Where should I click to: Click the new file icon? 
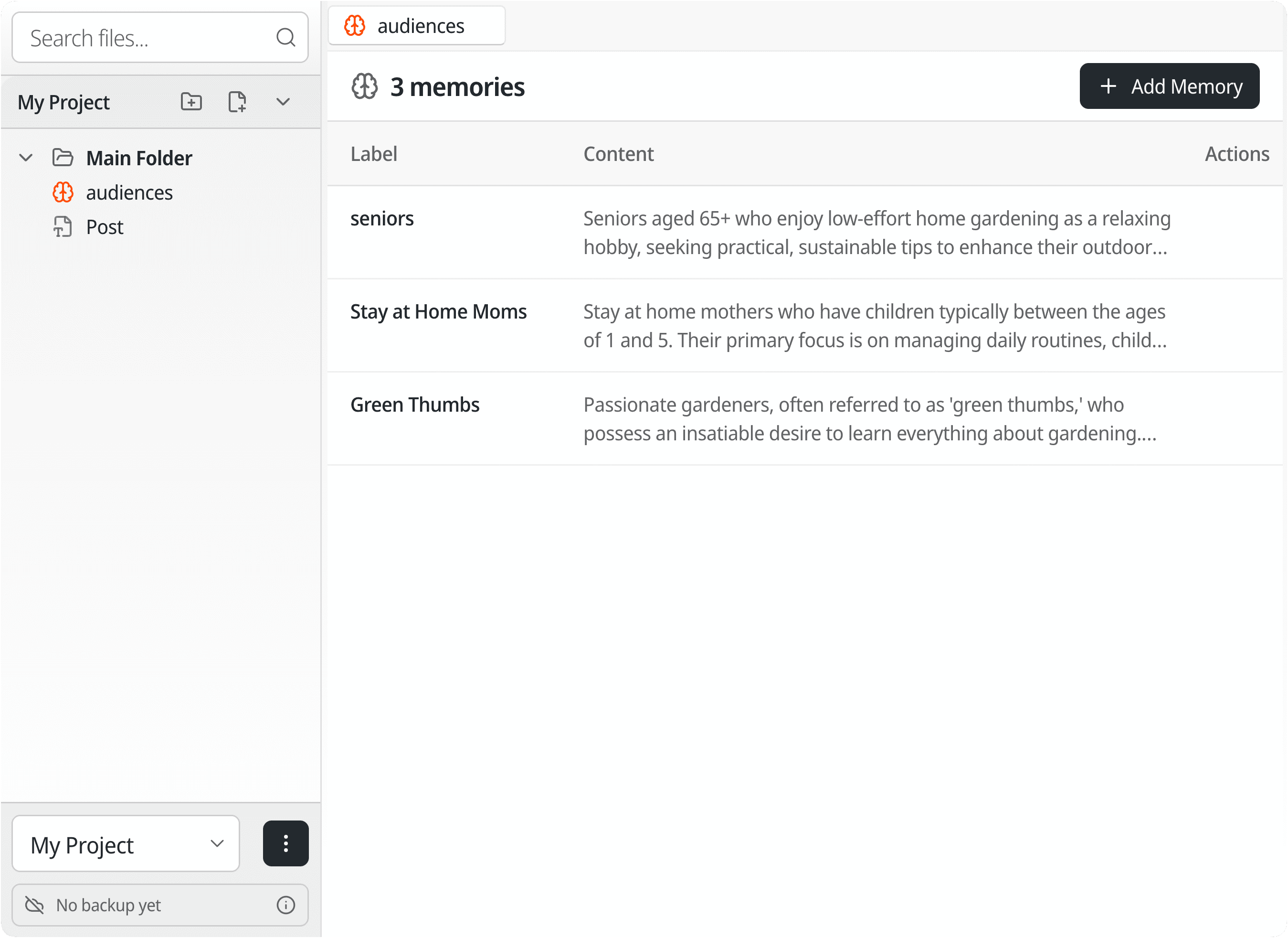(237, 102)
